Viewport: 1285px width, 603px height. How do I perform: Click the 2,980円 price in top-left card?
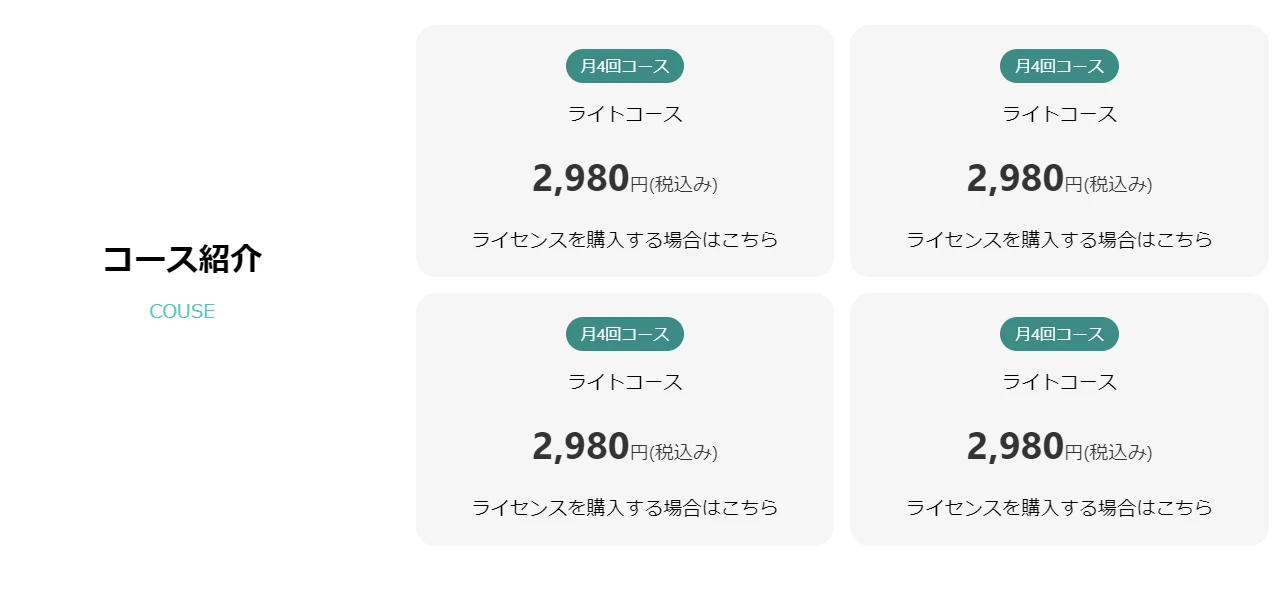pos(590,179)
